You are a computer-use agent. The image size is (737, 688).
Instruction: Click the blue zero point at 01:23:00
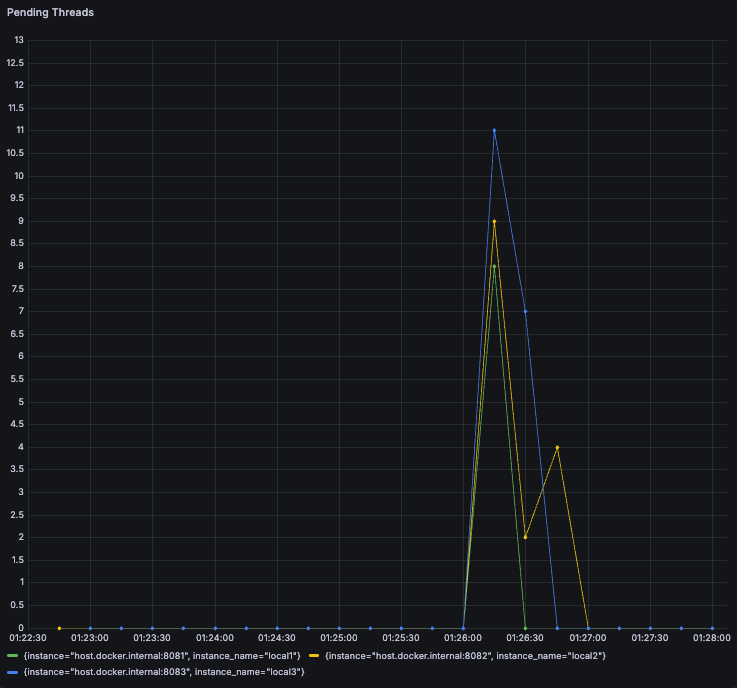click(x=90, y=628)
